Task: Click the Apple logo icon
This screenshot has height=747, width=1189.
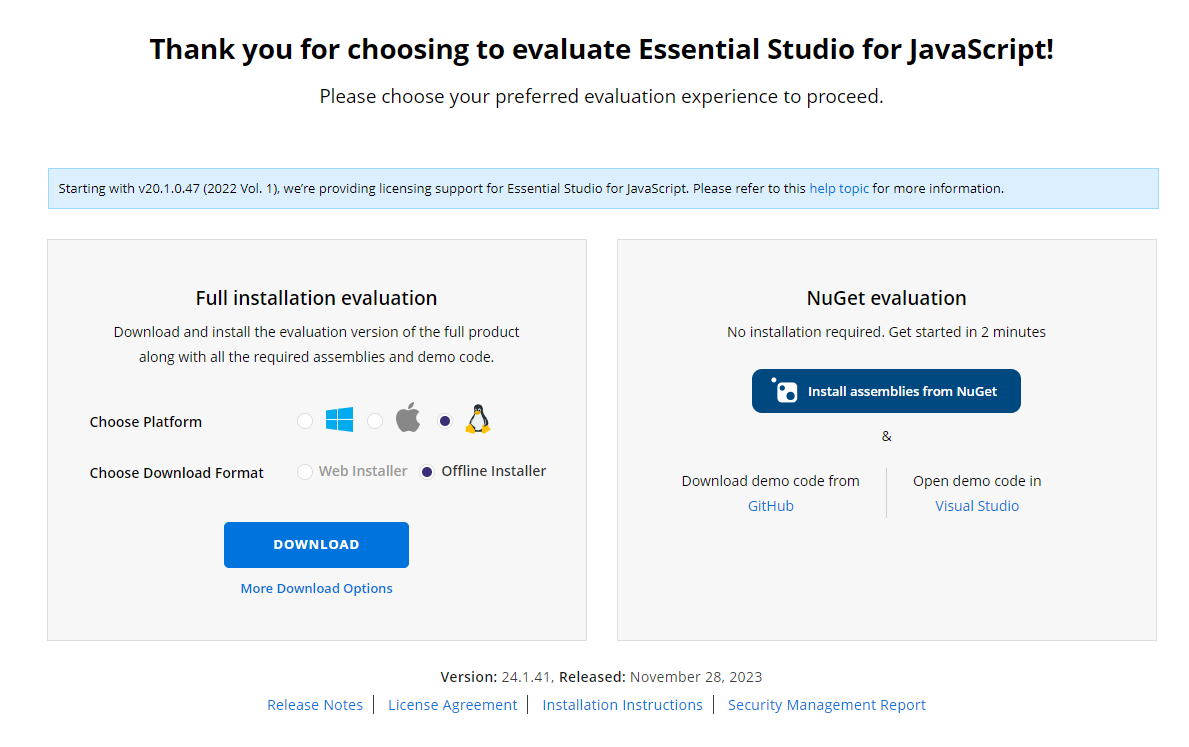Action: click(x=407, y=418)
